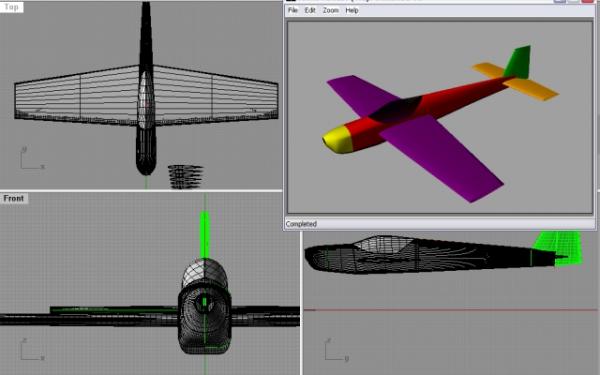
Task: Click the yellow nose cowl in render
Action: [338, 139]
